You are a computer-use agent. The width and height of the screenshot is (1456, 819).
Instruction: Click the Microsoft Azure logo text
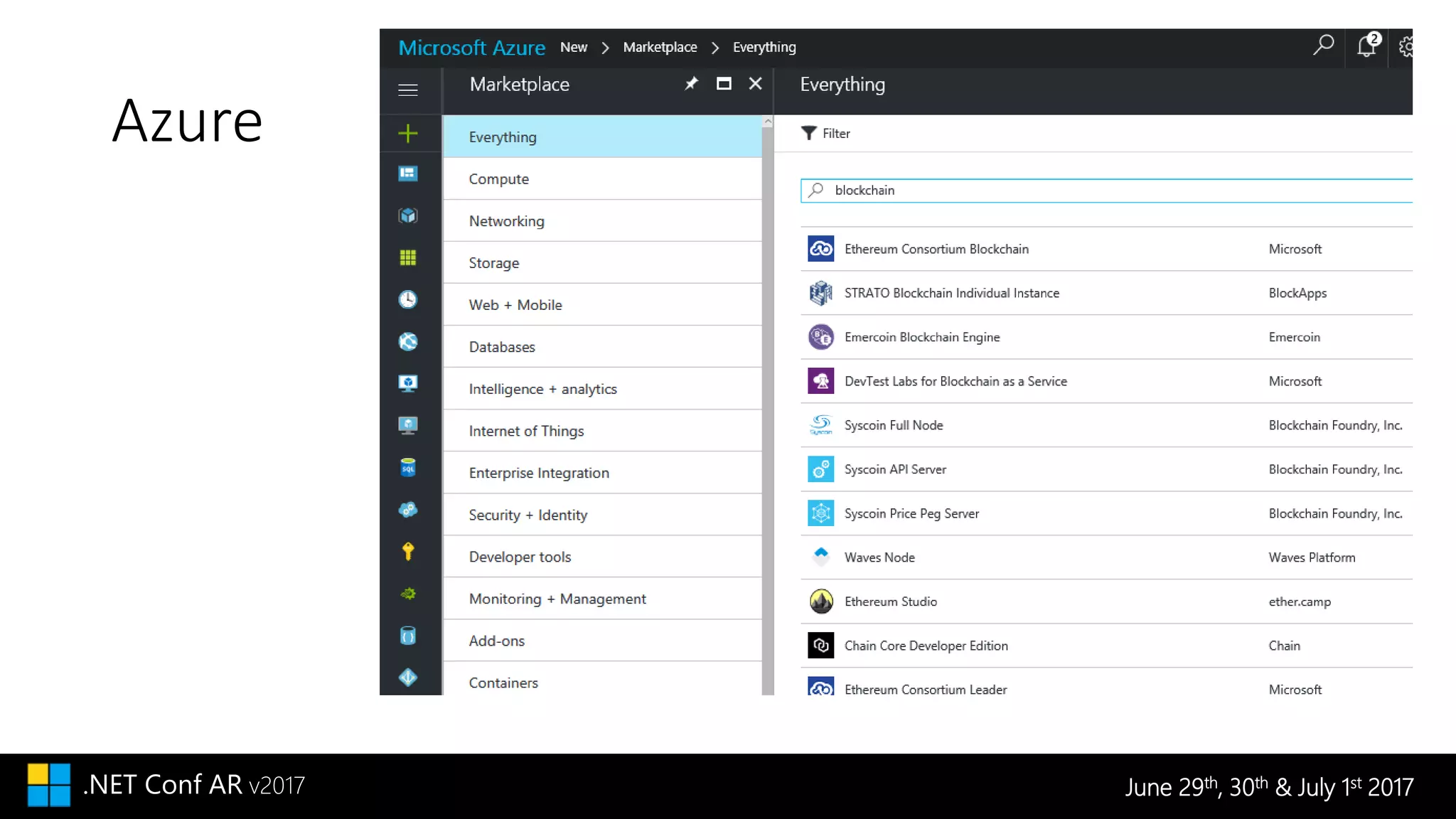coord(471,48)
